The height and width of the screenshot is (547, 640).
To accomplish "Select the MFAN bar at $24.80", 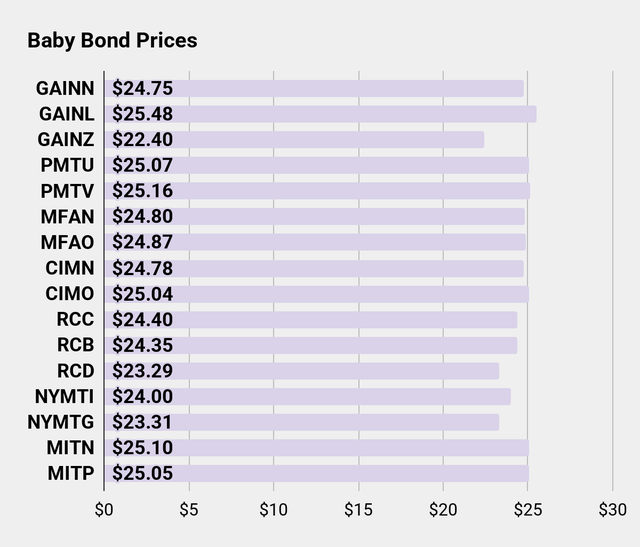I will point(314,216).
